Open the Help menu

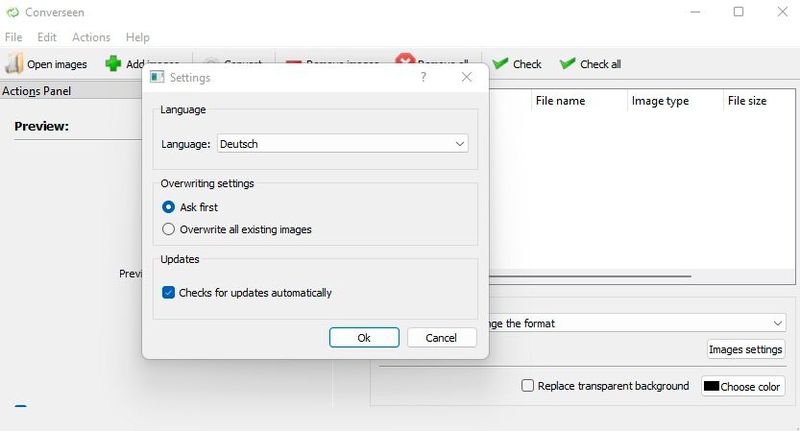[x=138, y=37]
